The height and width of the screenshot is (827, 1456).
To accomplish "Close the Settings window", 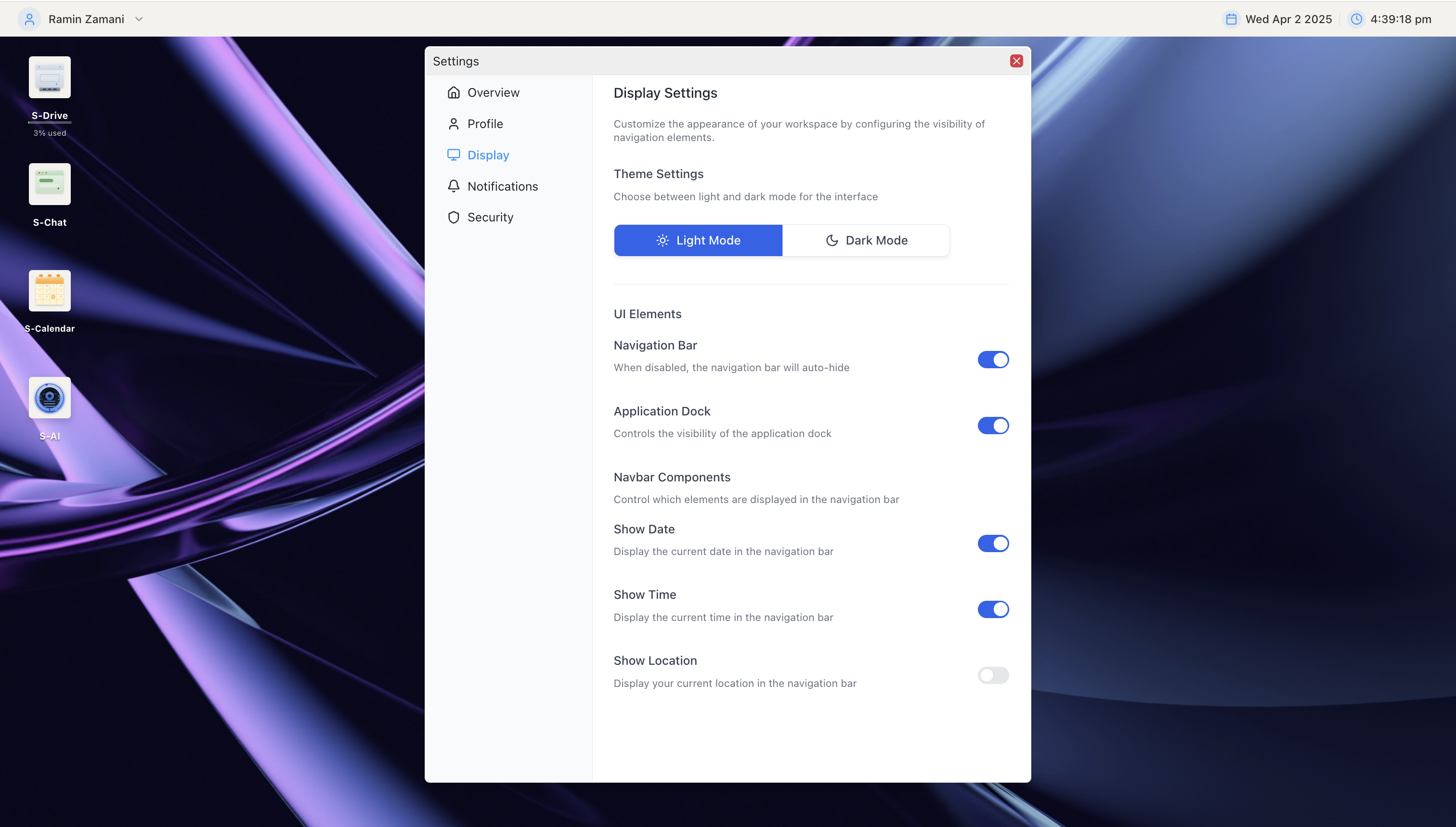I will [x=1016, y=61].
